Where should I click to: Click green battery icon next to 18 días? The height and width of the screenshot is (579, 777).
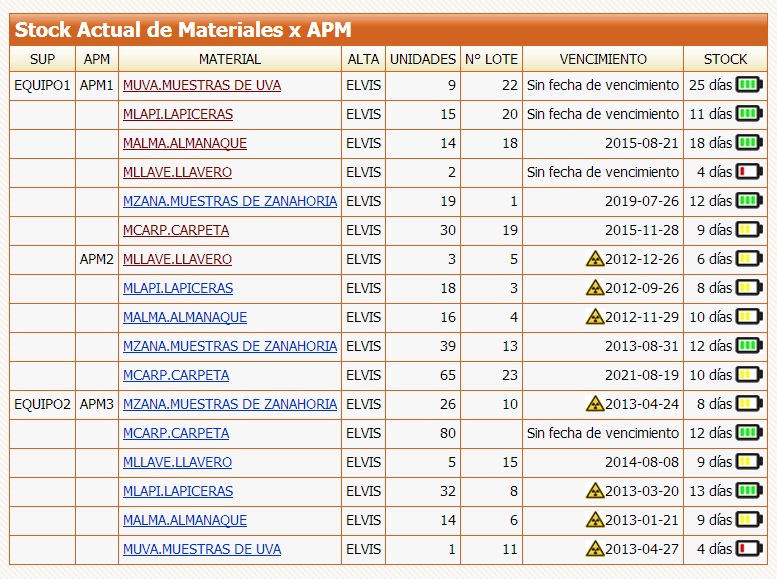pos(749,143)
